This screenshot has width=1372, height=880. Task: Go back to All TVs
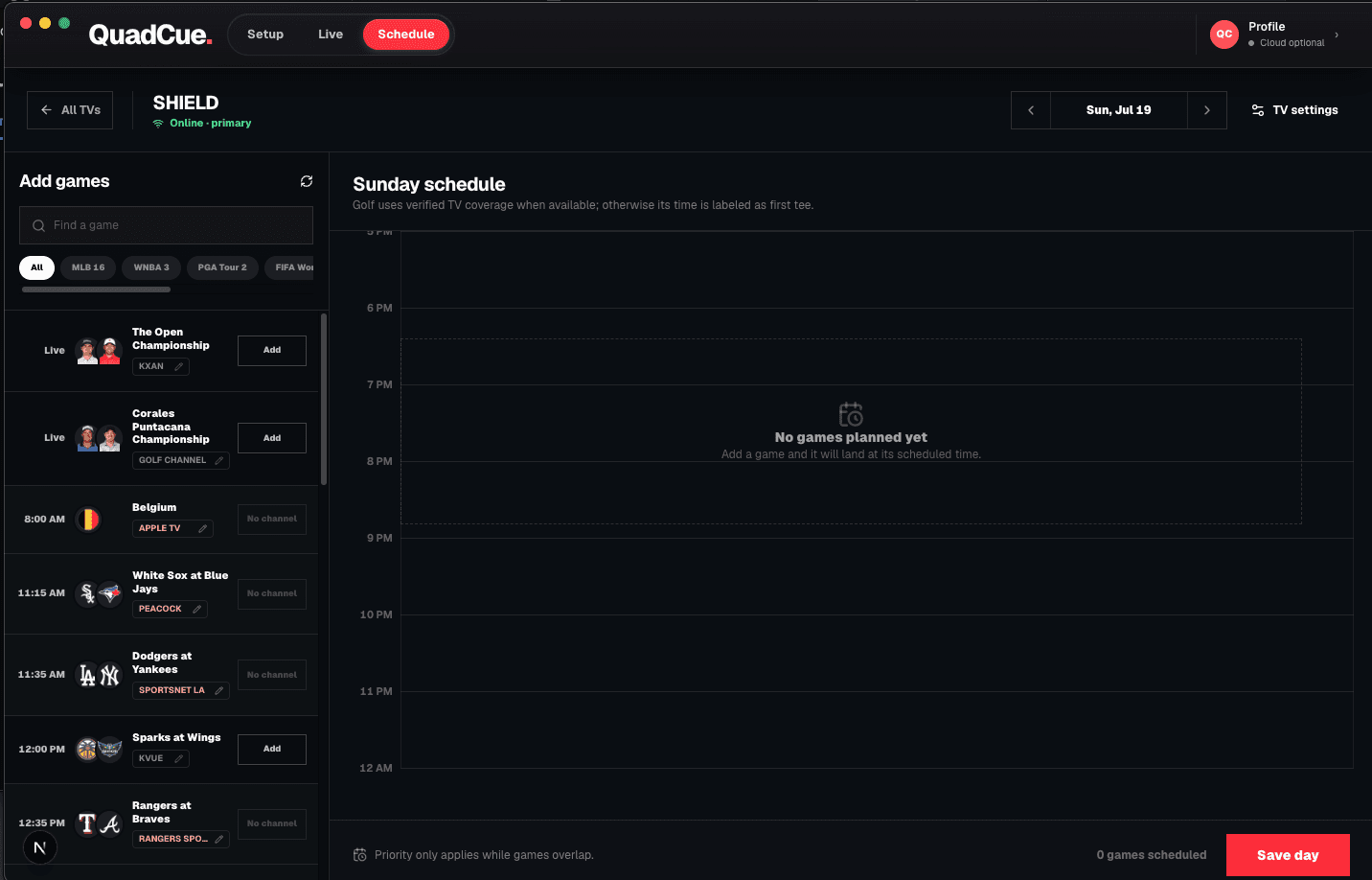point(70,110)
